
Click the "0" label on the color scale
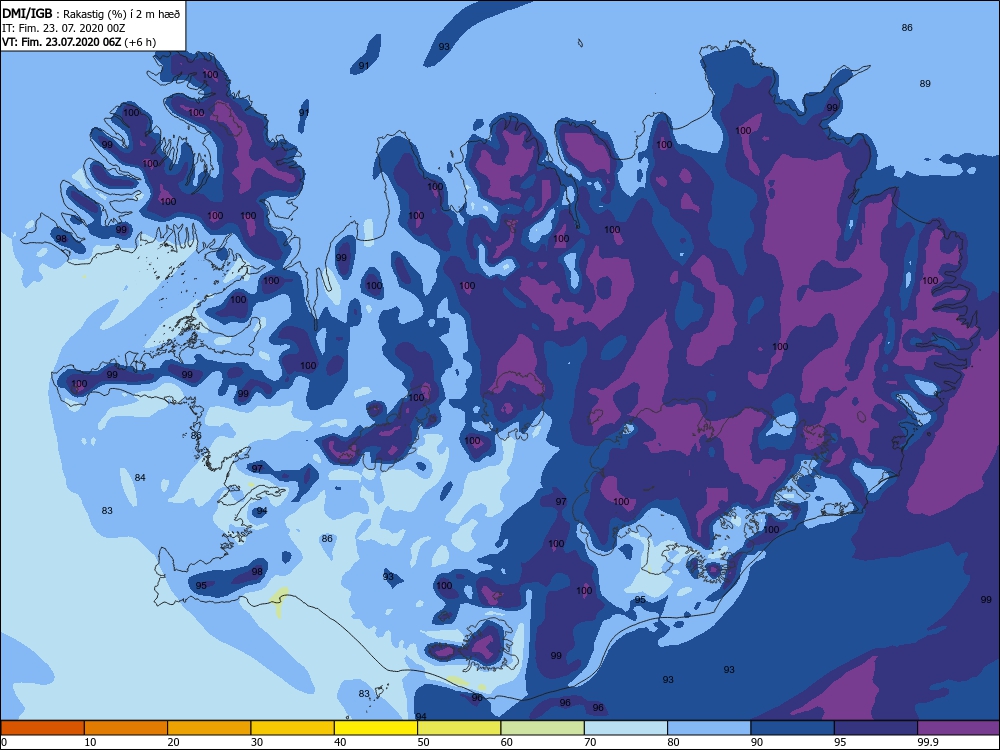point(4,742)
